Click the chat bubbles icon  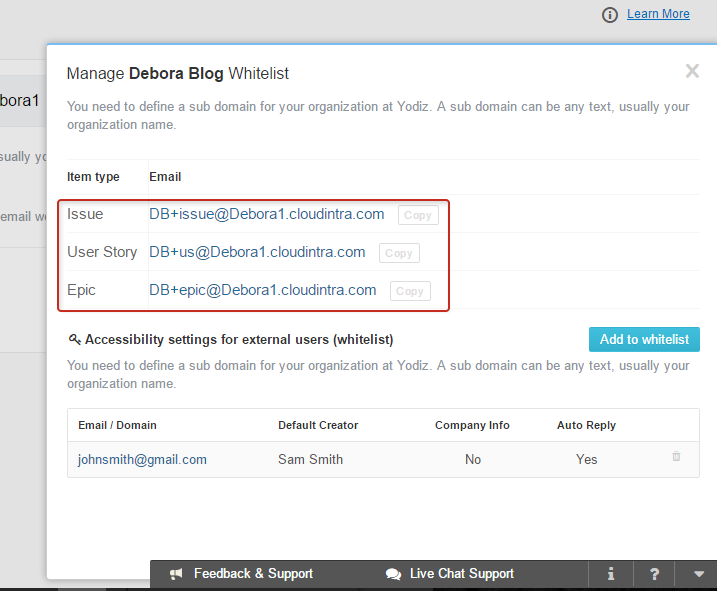click(x=393, y=574)
